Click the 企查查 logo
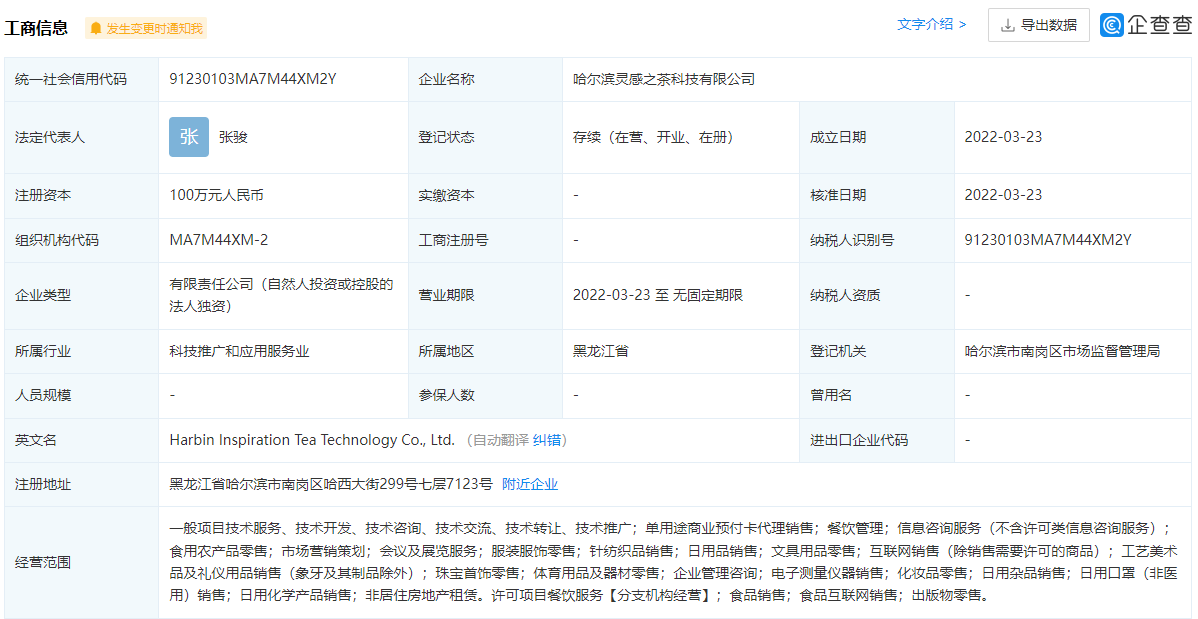1198x619 pixels. pos(1145,25)
